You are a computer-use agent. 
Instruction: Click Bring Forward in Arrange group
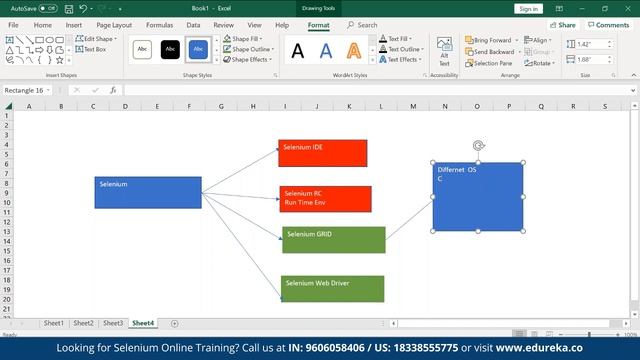coord(488,40)
